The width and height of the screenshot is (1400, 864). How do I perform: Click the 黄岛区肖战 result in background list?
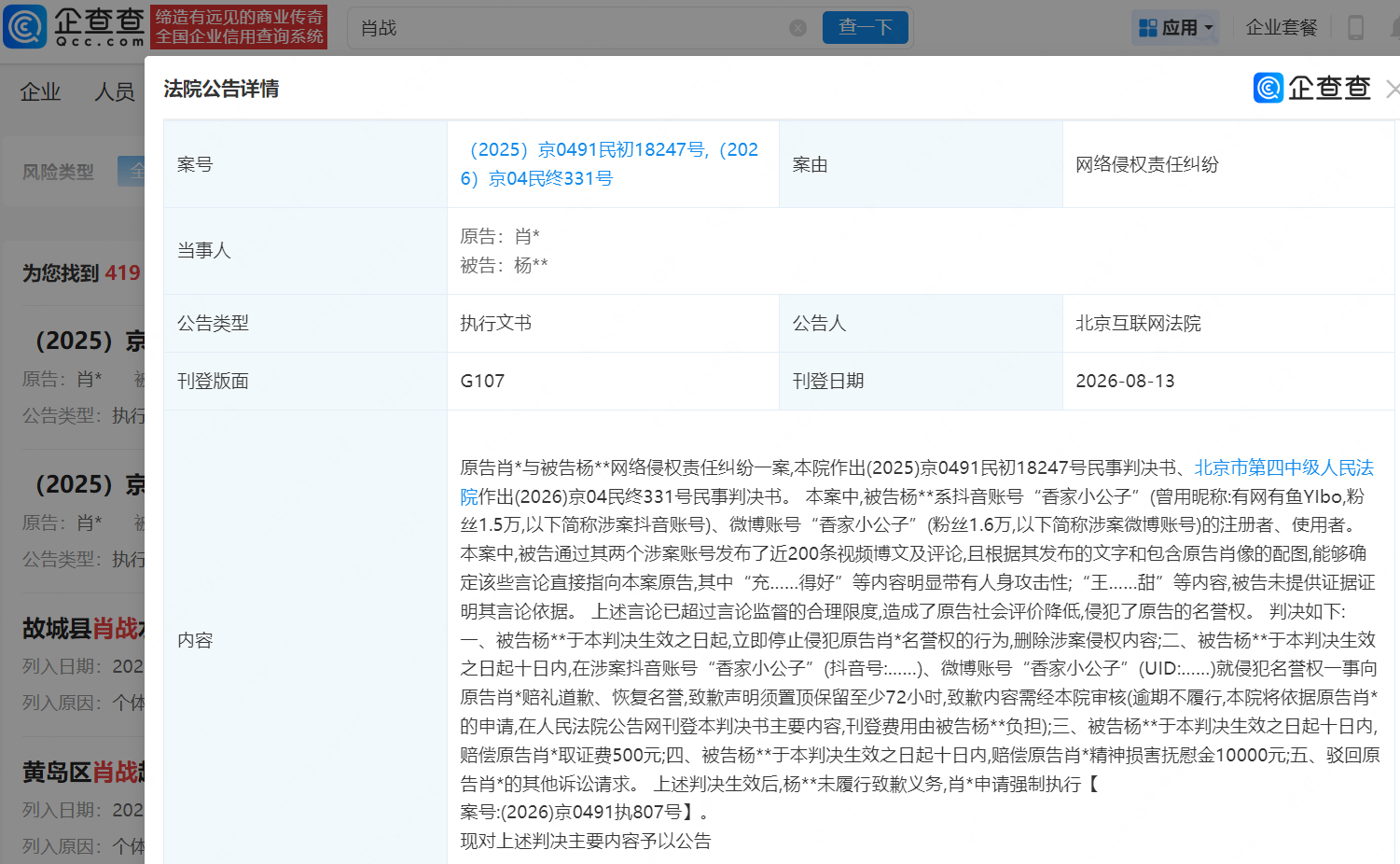pos(83,772)
